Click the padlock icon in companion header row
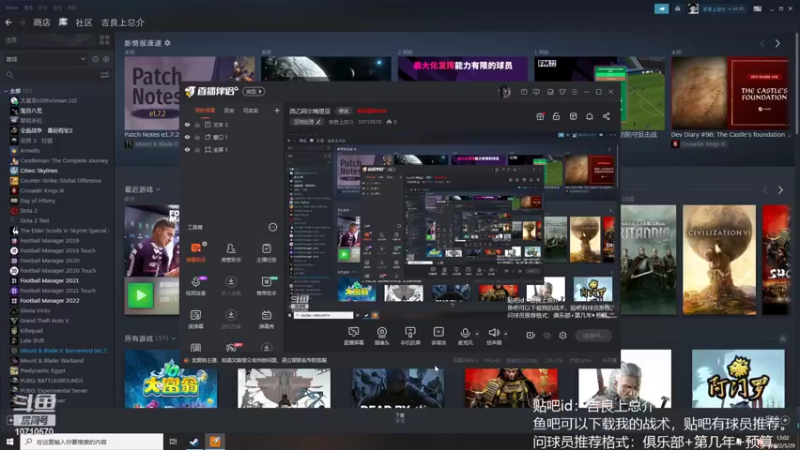The width and height of the screenshot is (800, 450). pos(556,116)
